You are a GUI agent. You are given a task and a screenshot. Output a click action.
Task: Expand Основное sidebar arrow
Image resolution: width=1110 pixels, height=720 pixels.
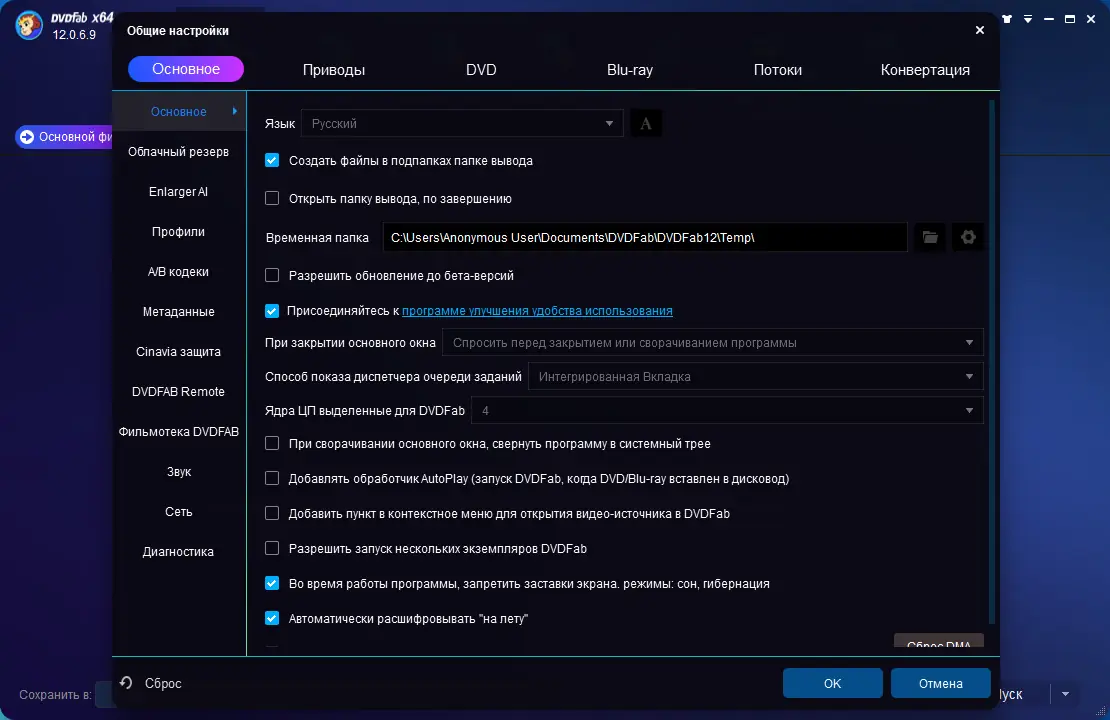(234, 111)
